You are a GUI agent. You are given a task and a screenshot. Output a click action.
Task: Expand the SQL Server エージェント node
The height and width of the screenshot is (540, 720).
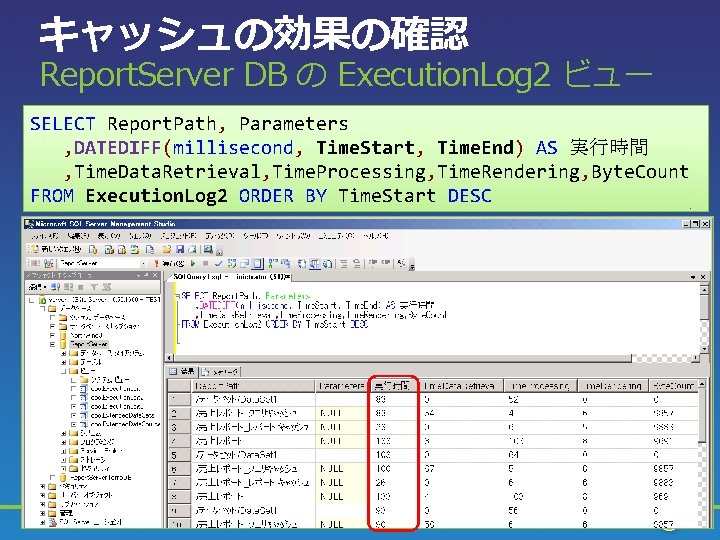pos(43,522)
